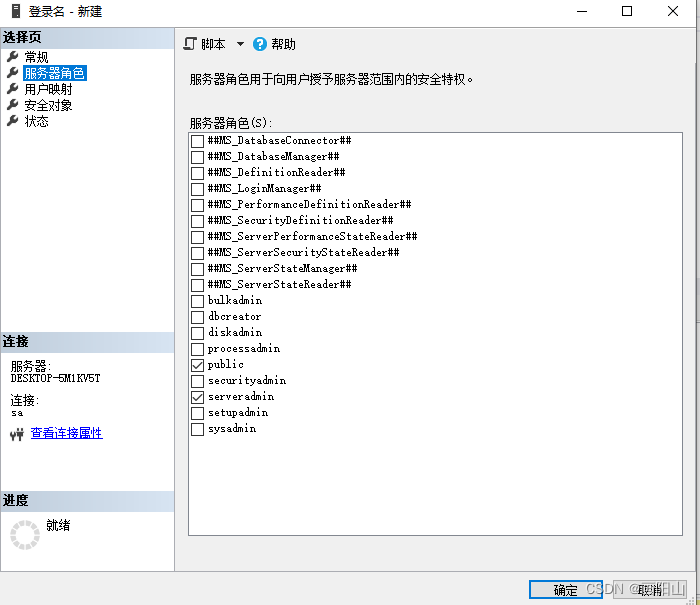Tick the processadmin checkbox
The image size is (700, 605).
point(197,349)
